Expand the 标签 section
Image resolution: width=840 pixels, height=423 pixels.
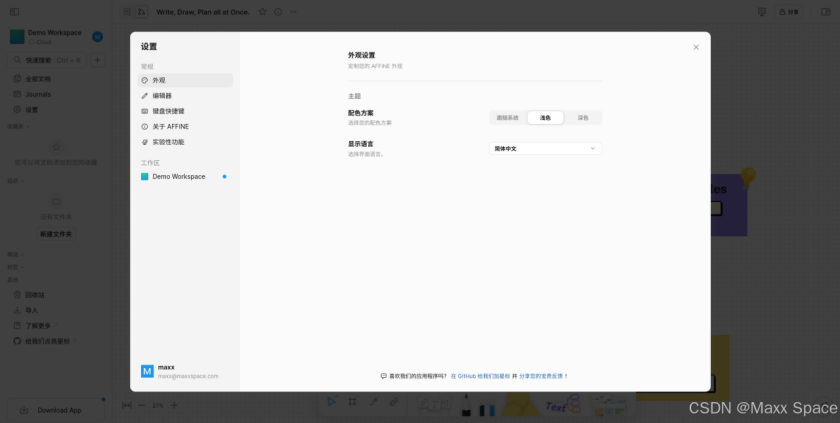tap(15, 267)
